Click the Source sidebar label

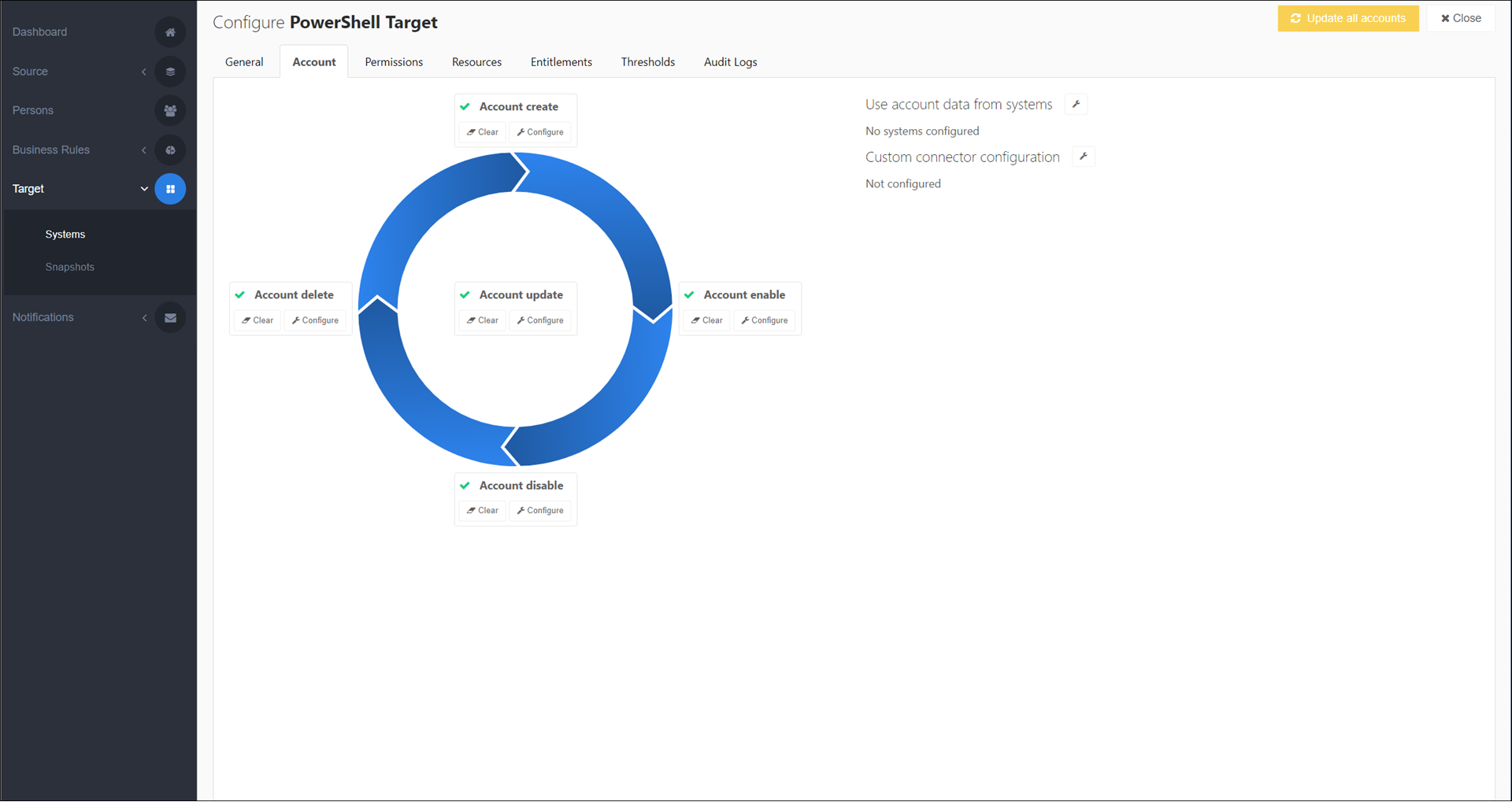pyautogui.click(x=30, y=72)
